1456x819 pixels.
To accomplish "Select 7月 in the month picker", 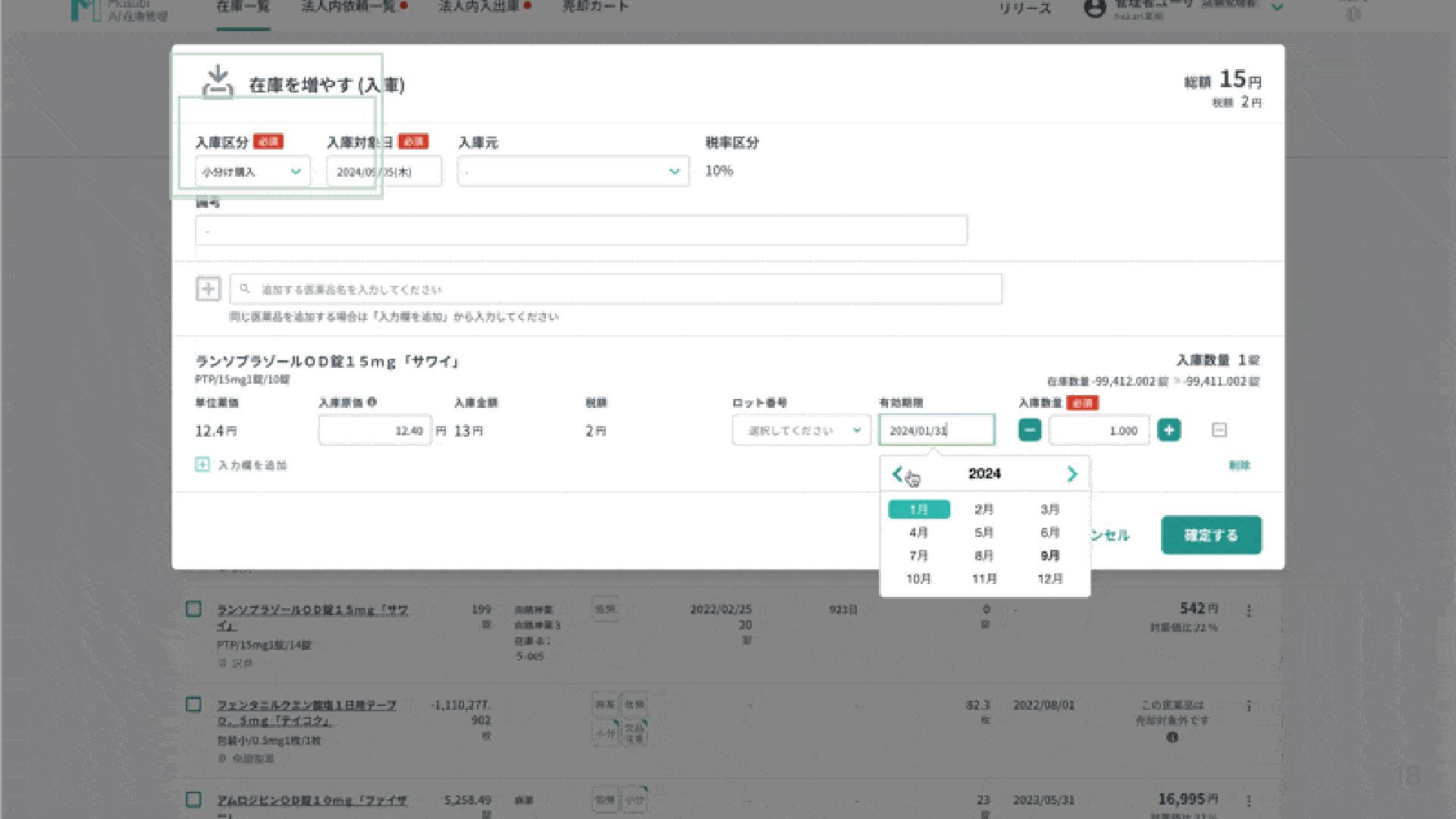I will pyautogui.click(x=918, y=556).
